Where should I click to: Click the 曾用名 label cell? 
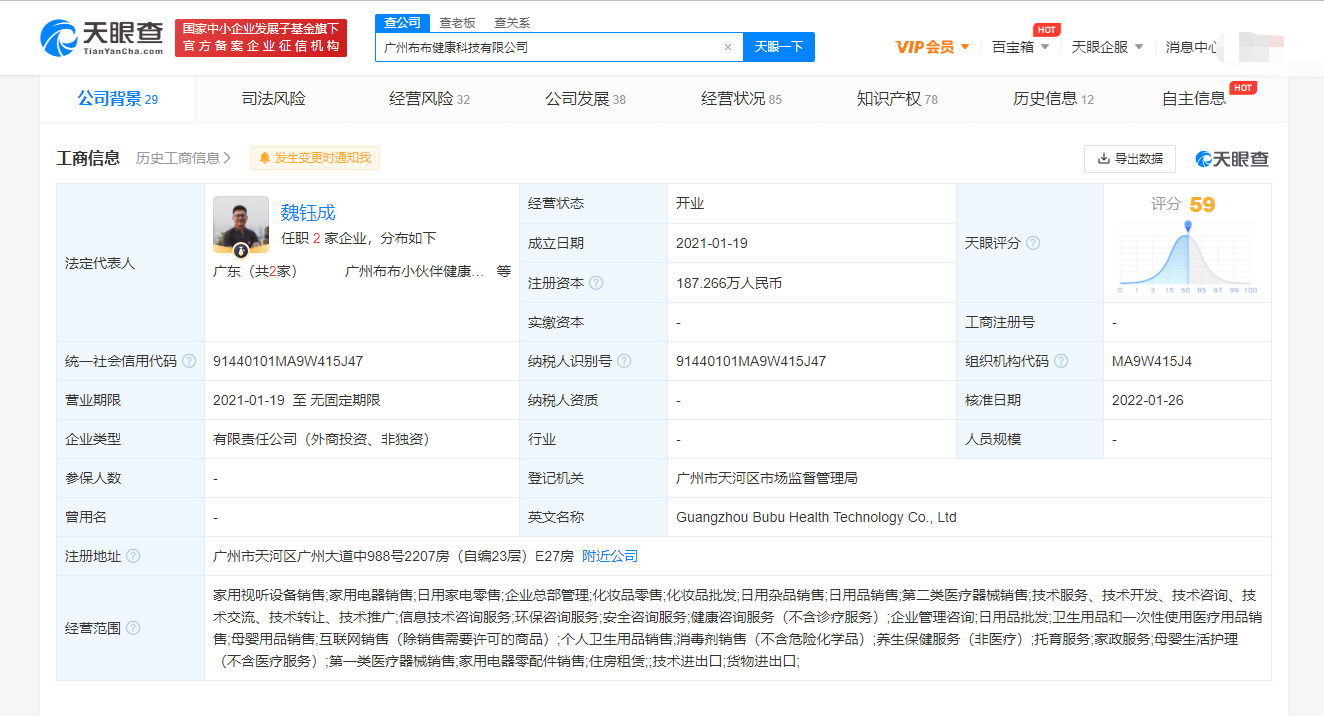131,517
